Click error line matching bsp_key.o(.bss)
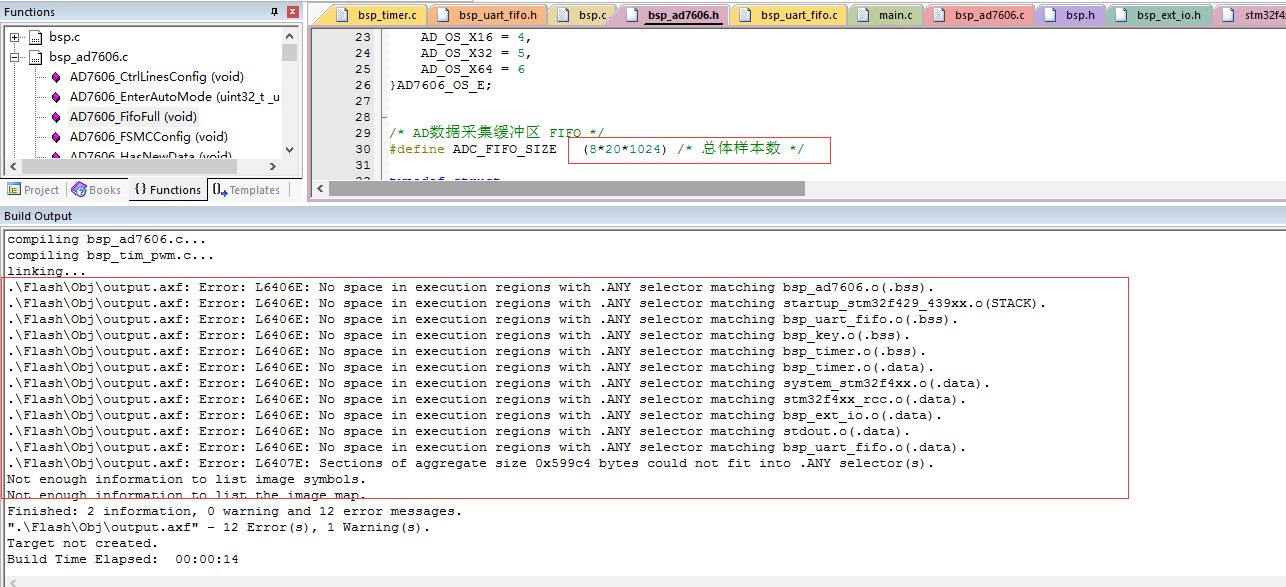Screen dimensions: 1286x587 [x=459, y=335]
